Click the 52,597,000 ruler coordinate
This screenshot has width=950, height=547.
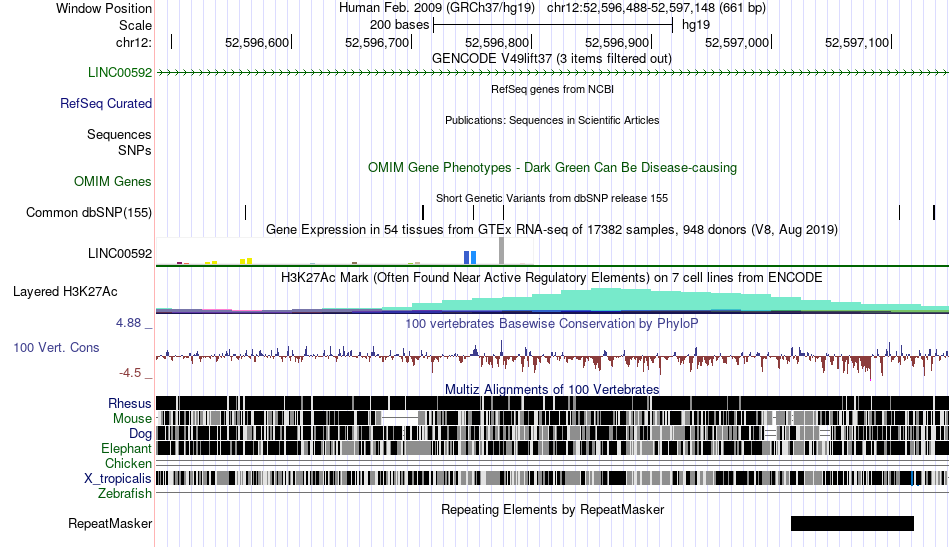click(737, 42)
